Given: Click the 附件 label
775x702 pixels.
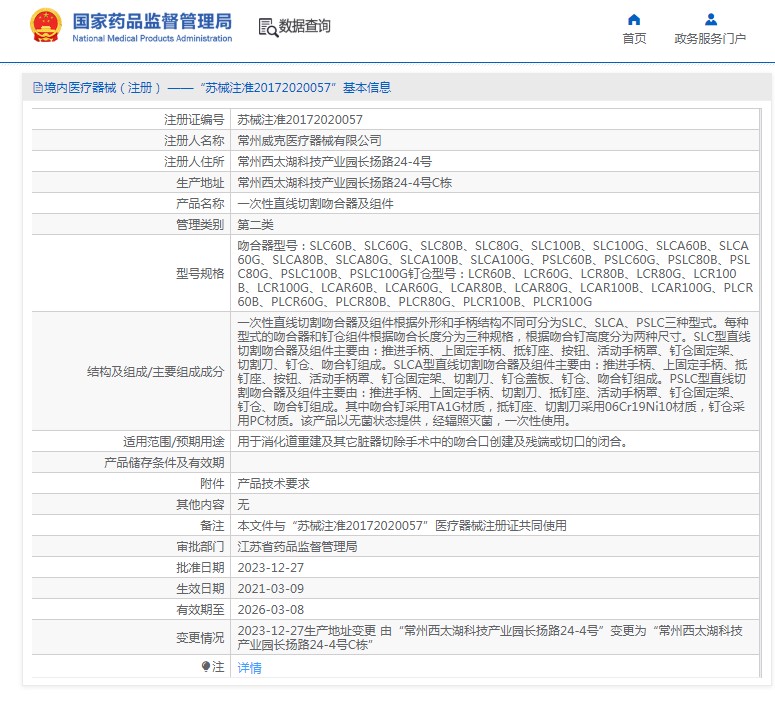Looking at the screenshot, I should 212,483.
